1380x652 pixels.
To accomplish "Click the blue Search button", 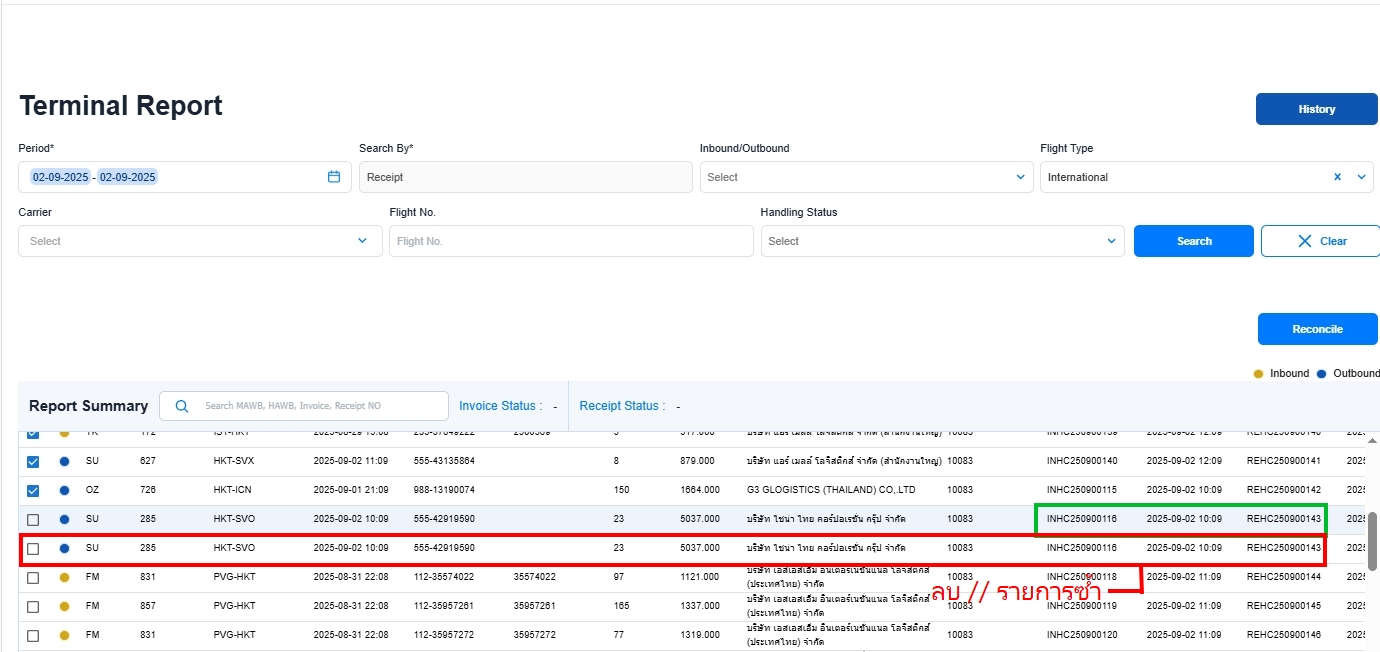I will tap(1193, 241).
